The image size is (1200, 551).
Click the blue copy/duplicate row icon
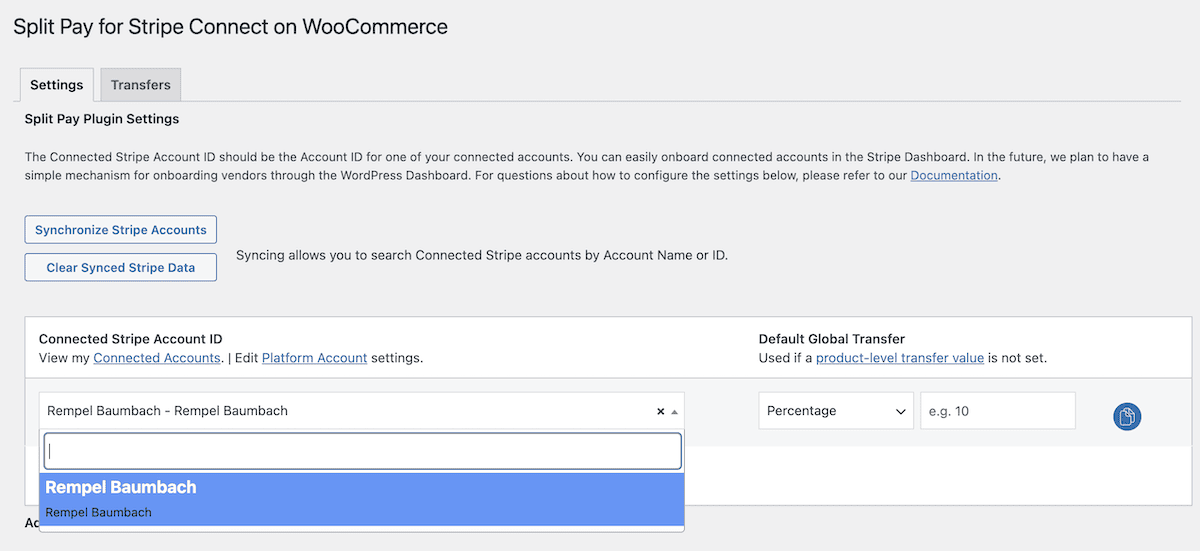click(x=1127, y=417)
